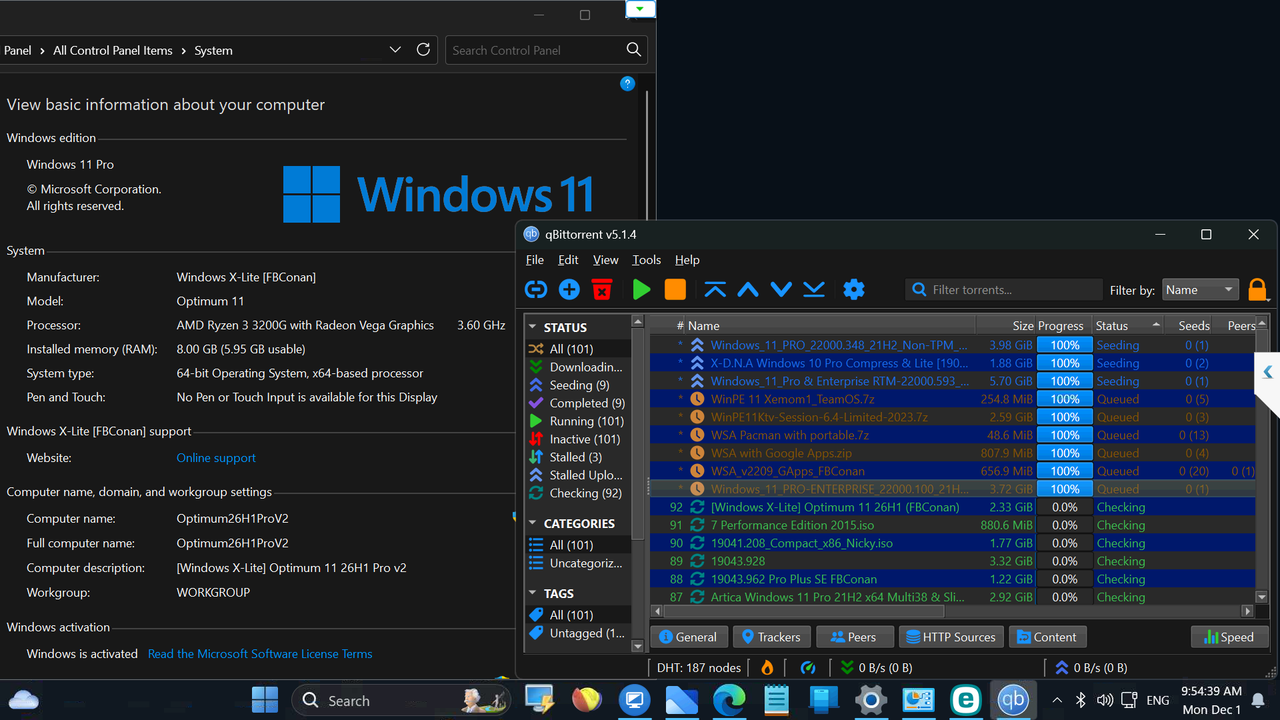1280x720 pixels.
Task: Collapse the STATUS sidebar section
Action: 533,327
